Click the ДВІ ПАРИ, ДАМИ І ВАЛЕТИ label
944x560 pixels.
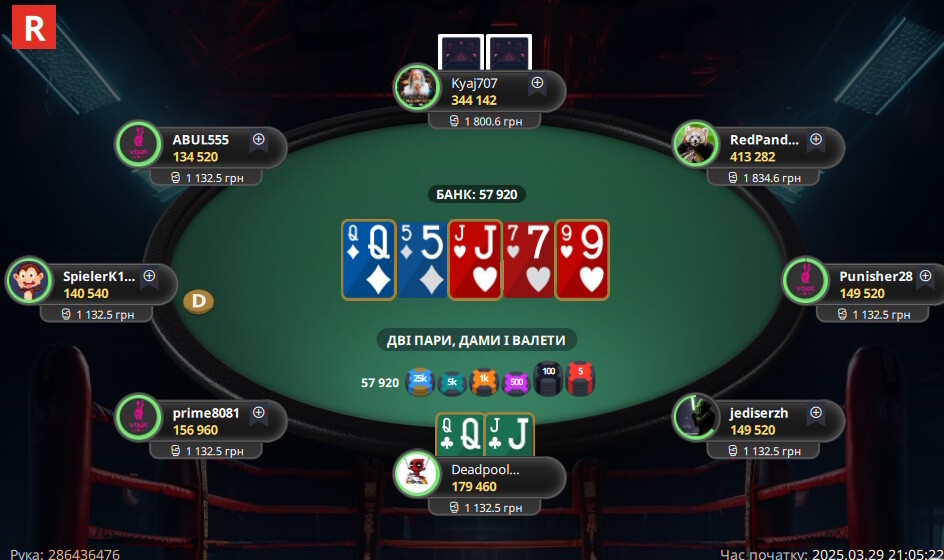pos(476,340)
